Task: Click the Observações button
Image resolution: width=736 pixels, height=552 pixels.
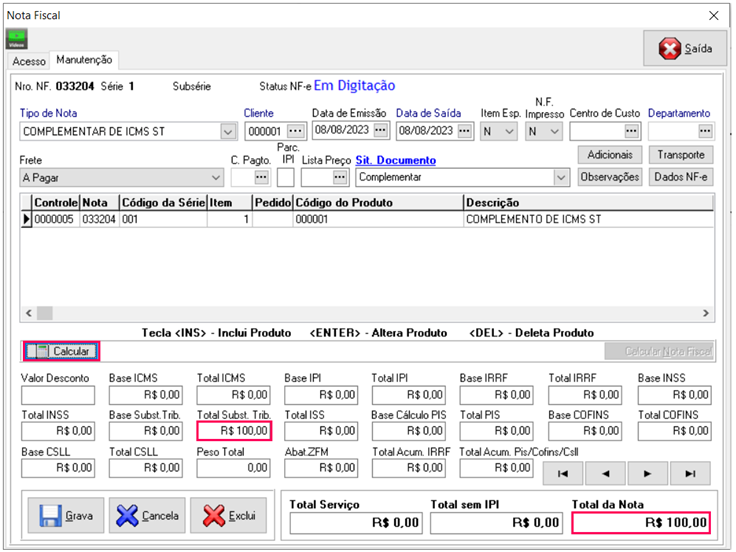Action: click(610, 177)
